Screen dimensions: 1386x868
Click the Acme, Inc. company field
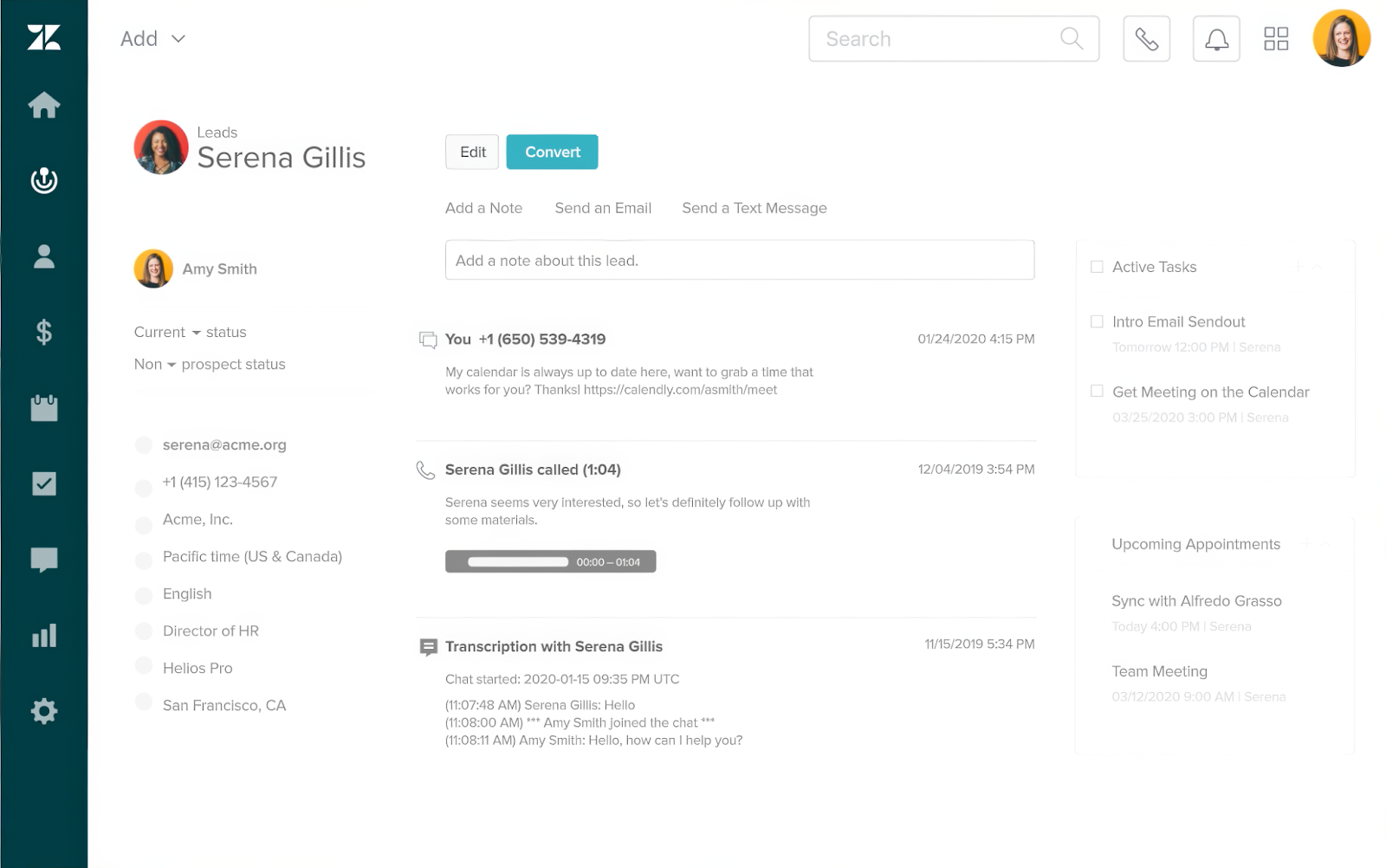(x=198, y=519)
